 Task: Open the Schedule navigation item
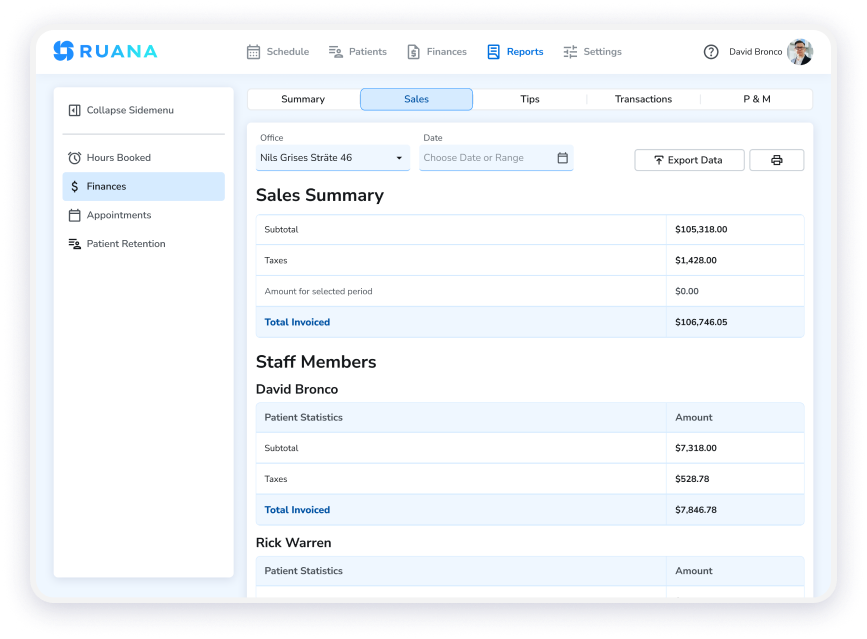click(x=278, y=52)
